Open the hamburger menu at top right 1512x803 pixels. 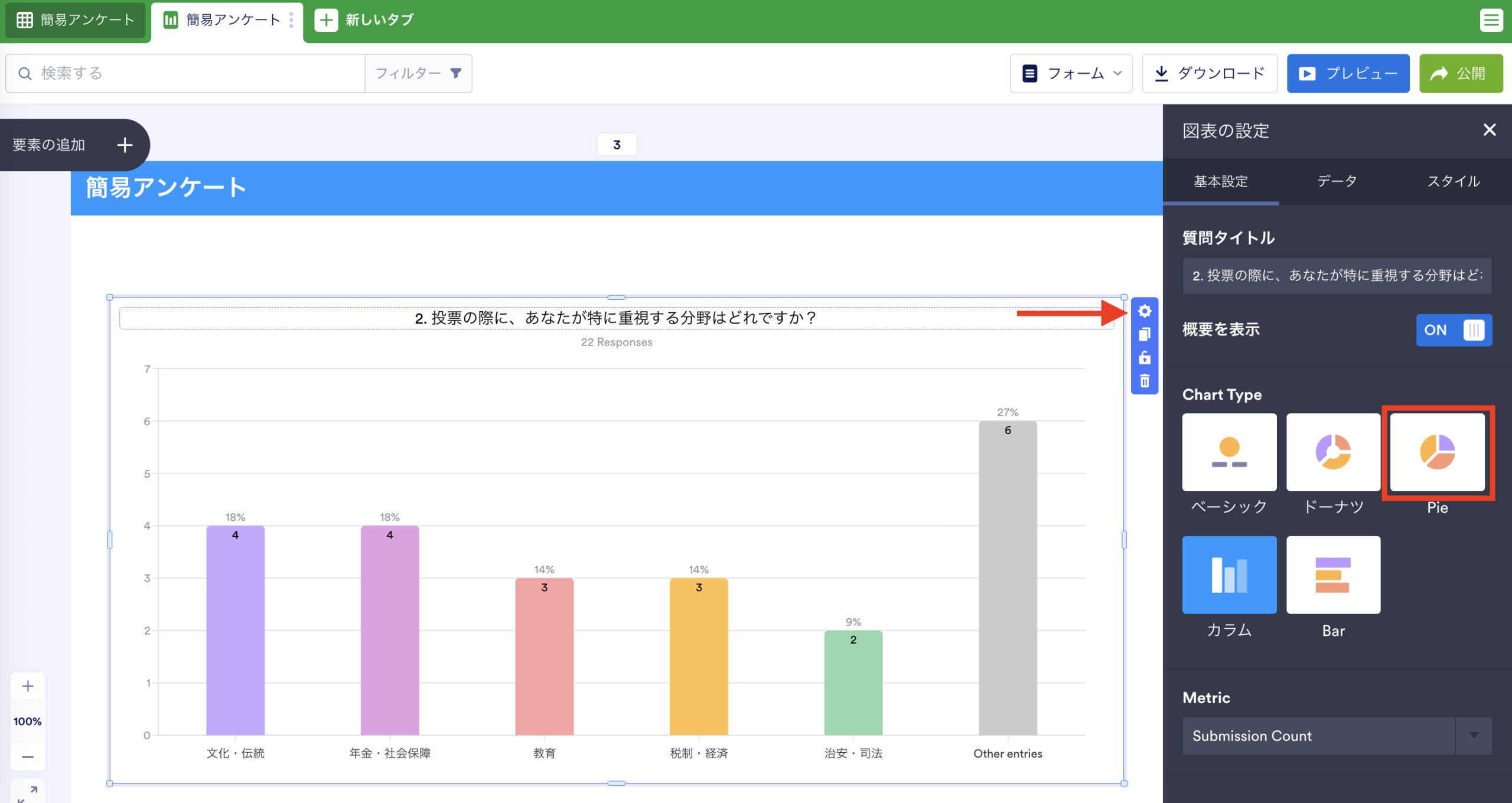click(1492, 19)
